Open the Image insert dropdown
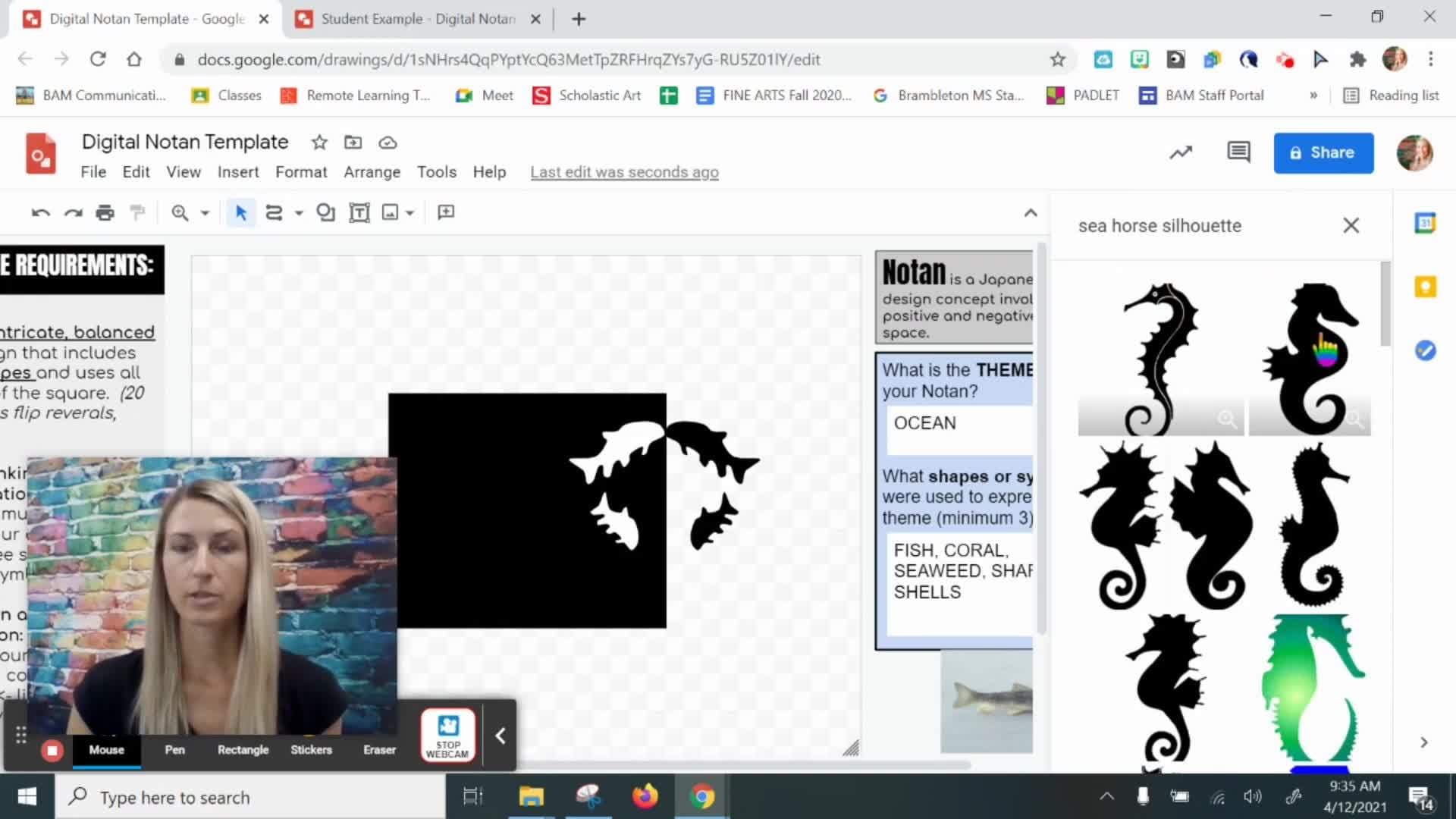This screenshot has height=819, width=1456. pos(409,212)
